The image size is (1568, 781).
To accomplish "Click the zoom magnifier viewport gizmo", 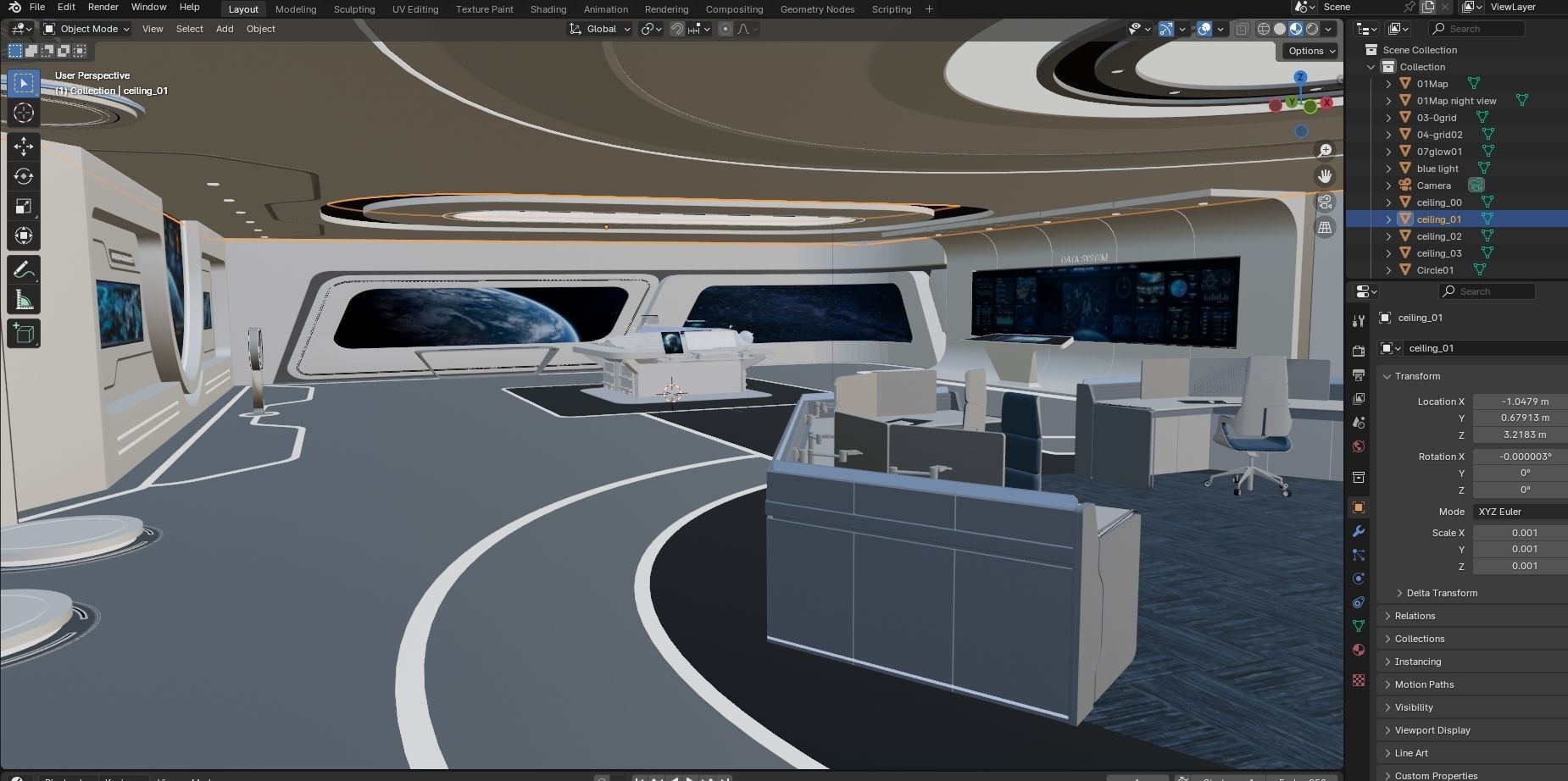I will click(x=1325, y=150).
